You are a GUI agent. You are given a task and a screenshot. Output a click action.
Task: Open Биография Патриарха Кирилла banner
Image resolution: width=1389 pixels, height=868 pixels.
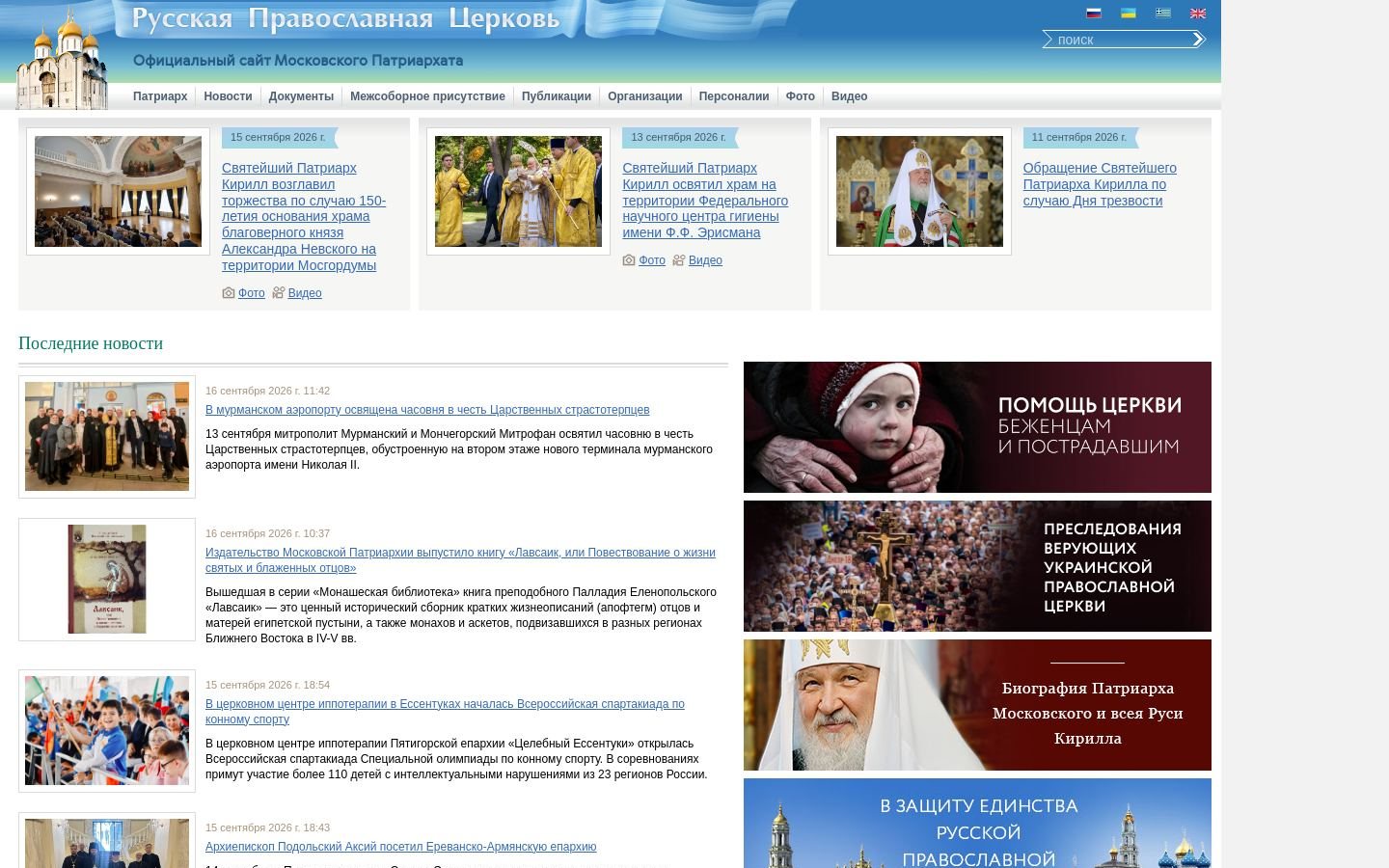[x=977, y=705]
